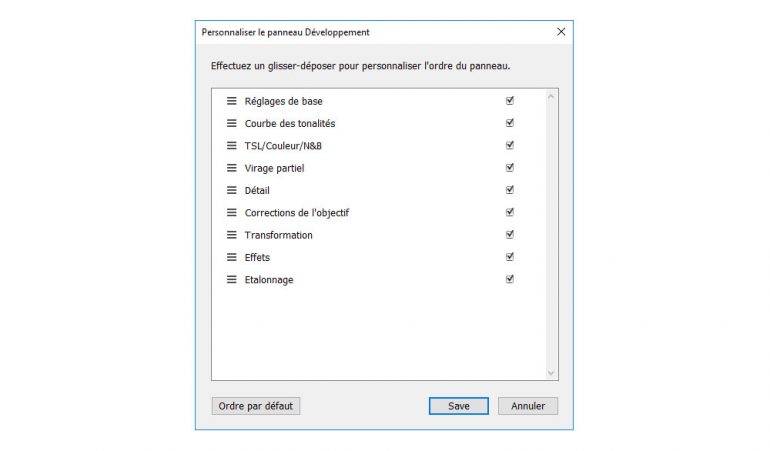This screenshot has height=451, width=770.
Task: Click the Save button
Action: (458, 406)
